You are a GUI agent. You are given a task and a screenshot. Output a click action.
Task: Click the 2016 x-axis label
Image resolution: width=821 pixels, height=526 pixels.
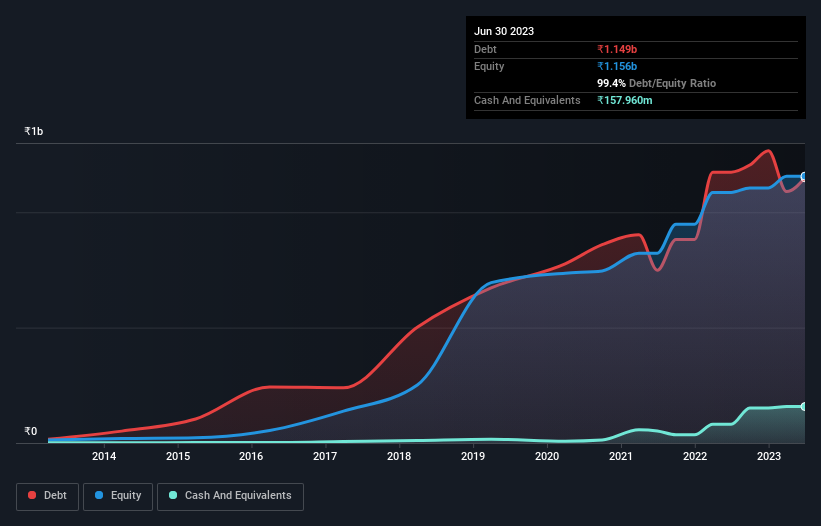click(x=251, y=456)
